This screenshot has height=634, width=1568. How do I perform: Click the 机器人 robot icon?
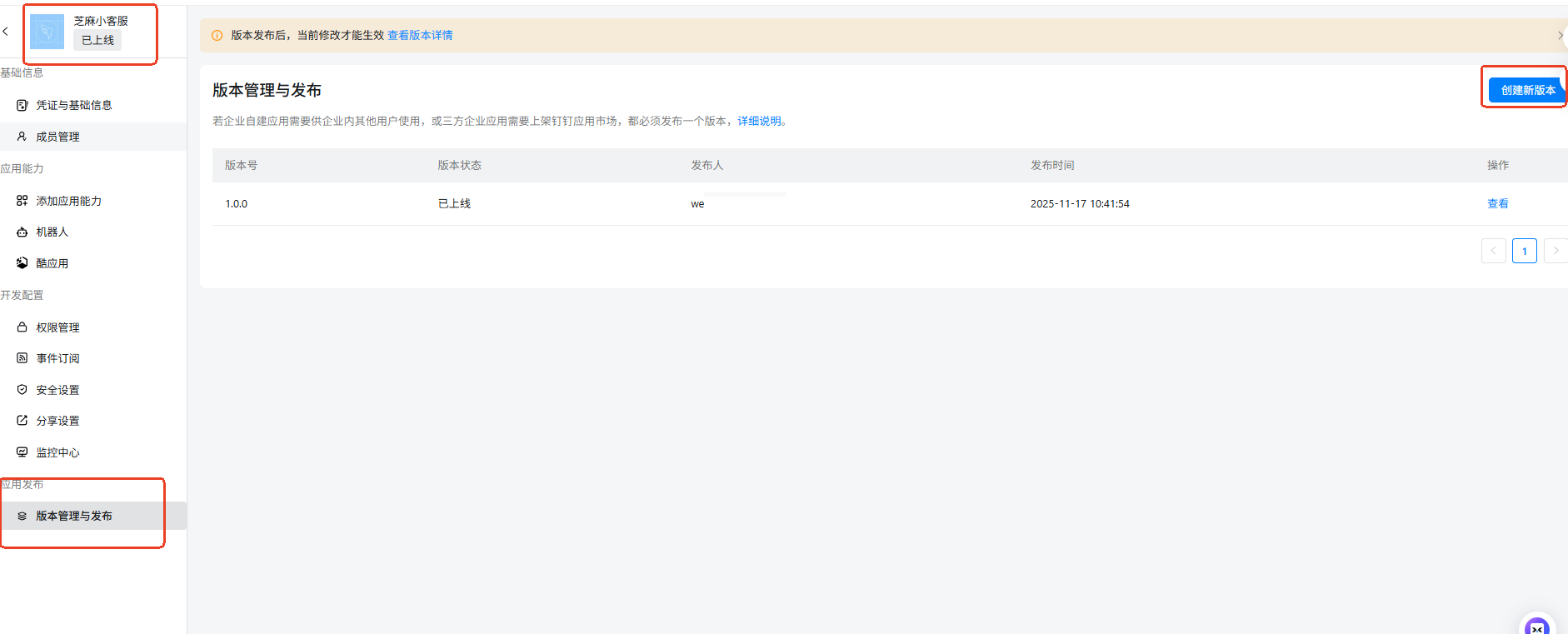pyautogui.click(x=22, y=232)
